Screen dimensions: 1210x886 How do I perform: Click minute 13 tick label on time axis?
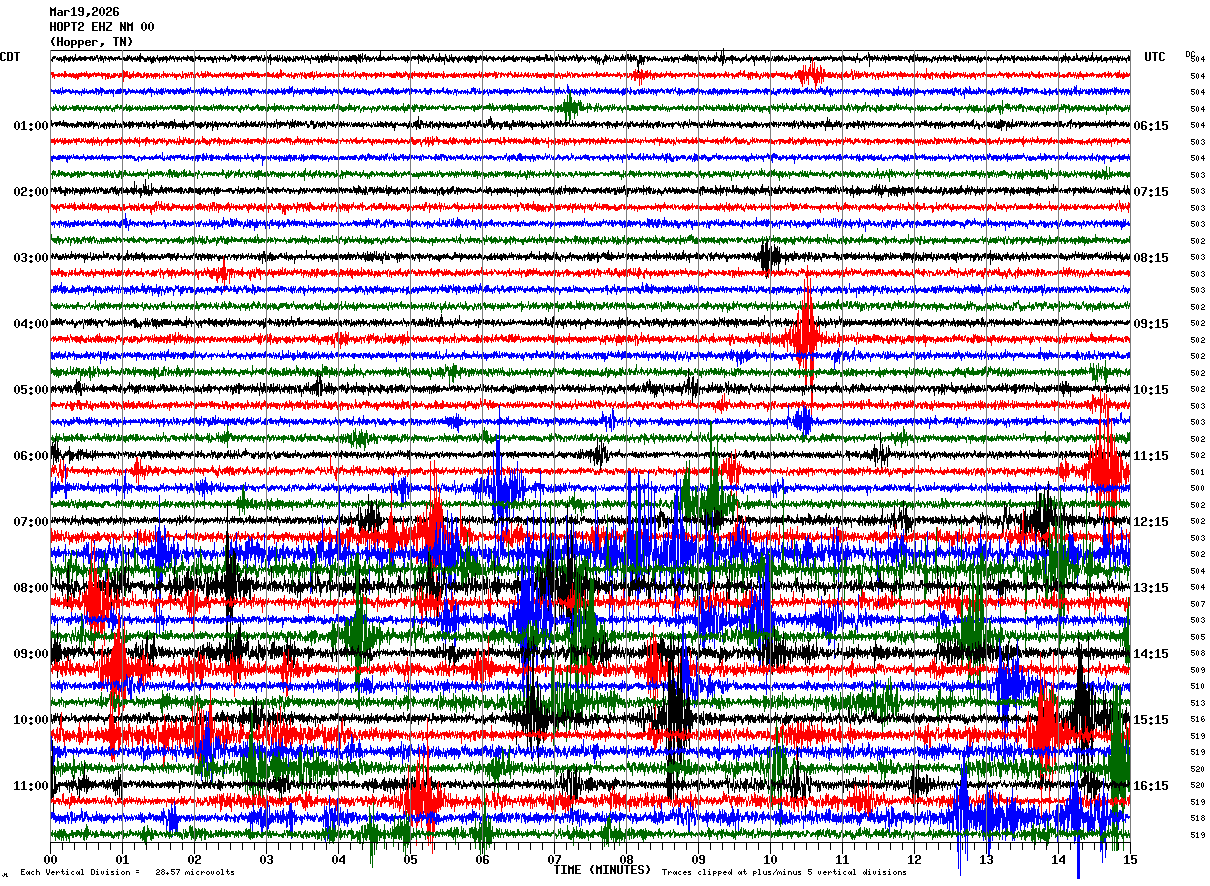click(x=986, y=859)
